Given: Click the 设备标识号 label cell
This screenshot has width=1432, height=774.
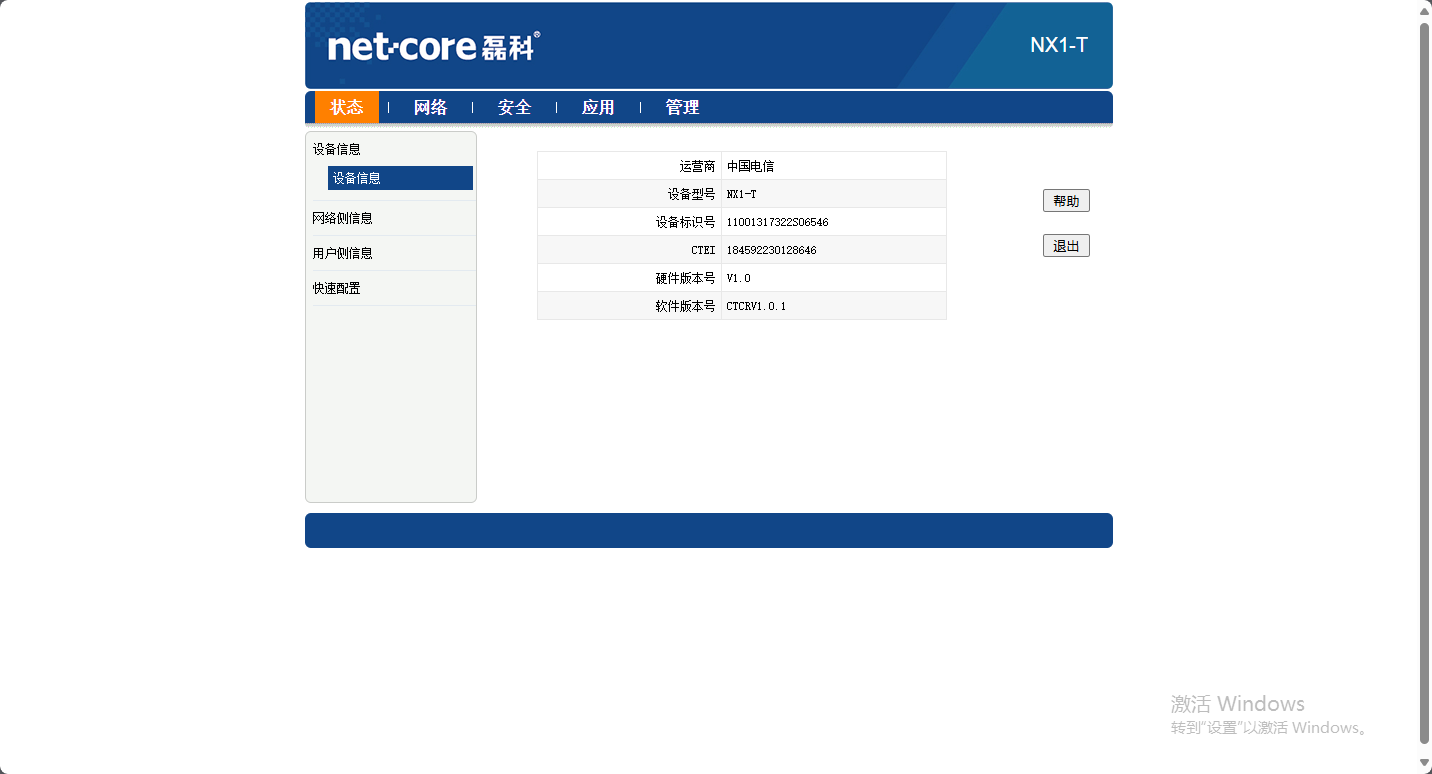Looking at the screenshot, I should pos(629,222).
